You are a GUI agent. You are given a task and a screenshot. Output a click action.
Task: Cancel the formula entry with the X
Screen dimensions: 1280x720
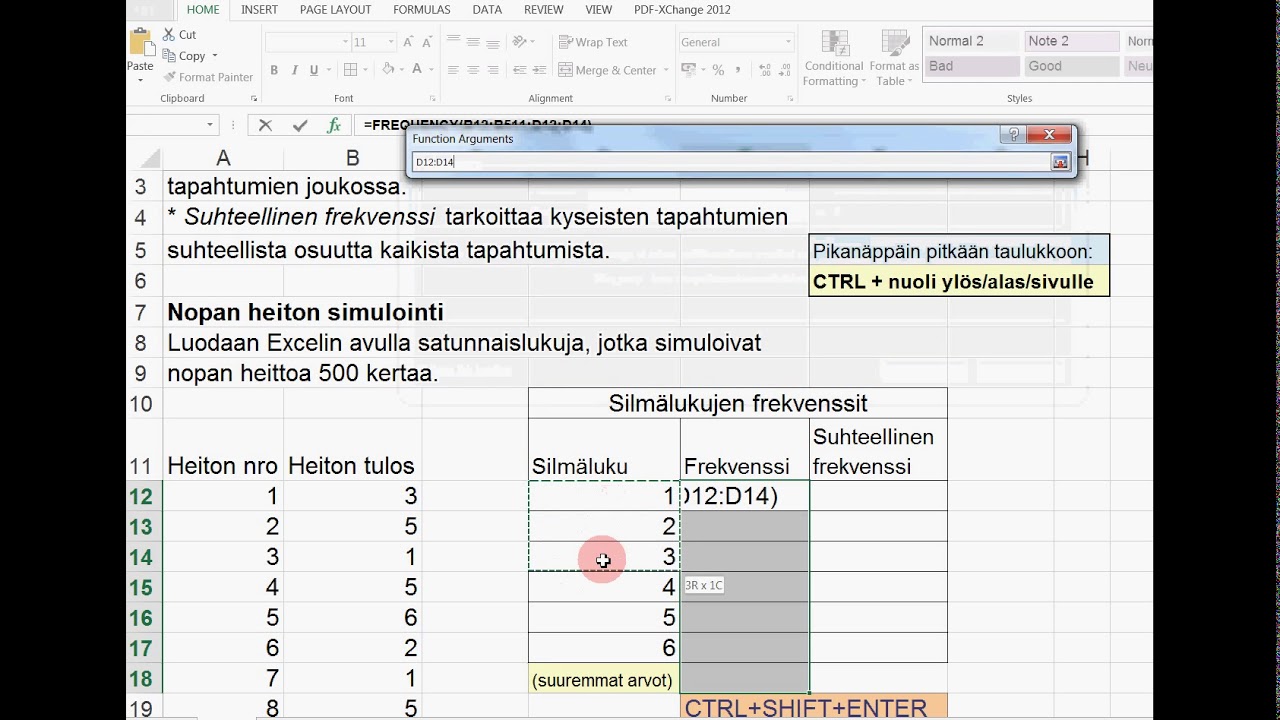pos(265,125)
